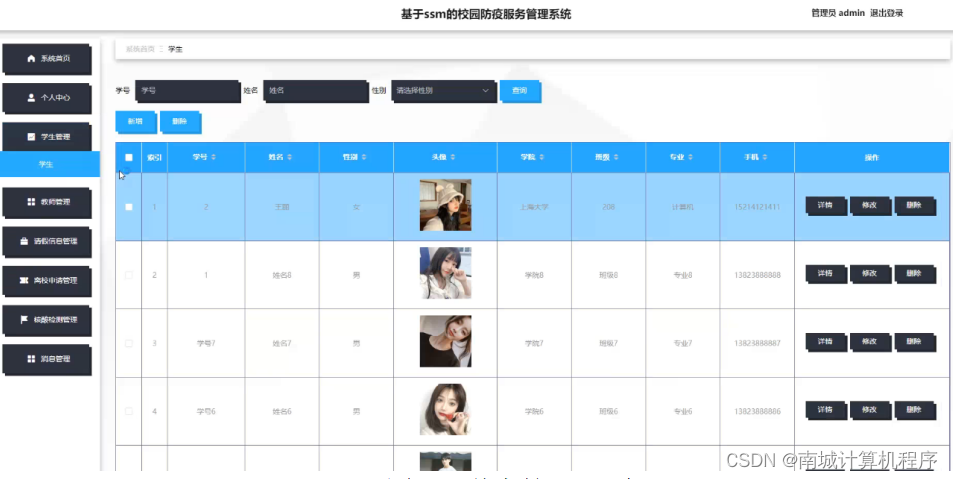Open 详情 for student 姓名8
953x479 pixels.
[x=825, y=274]
